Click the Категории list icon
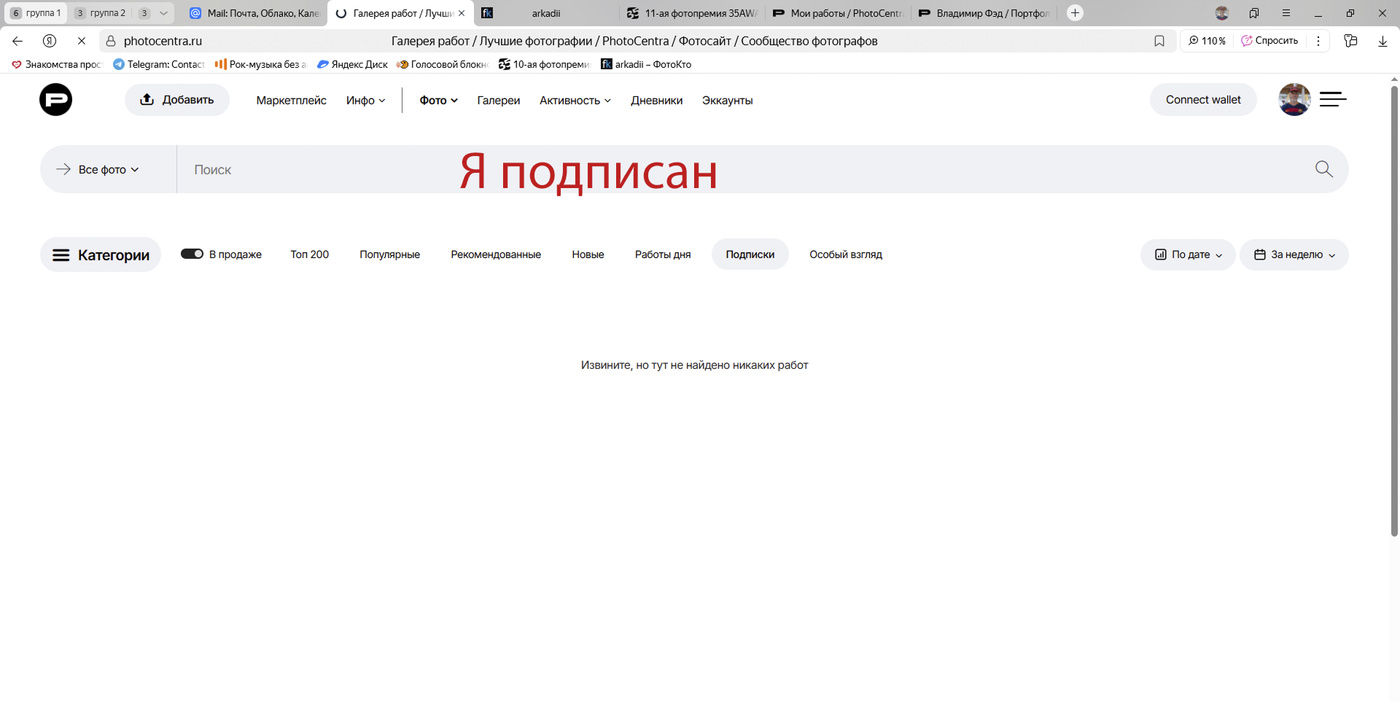 pos(61,254)
